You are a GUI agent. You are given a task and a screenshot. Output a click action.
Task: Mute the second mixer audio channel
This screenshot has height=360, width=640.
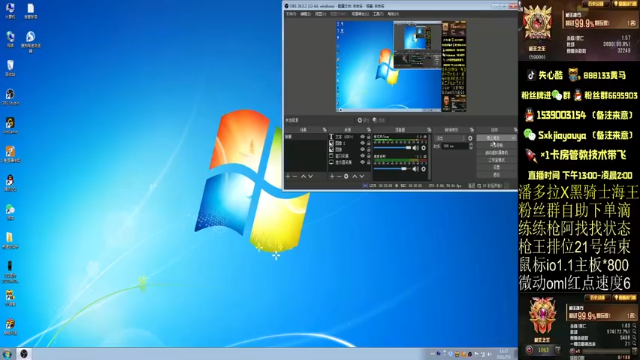(416, 169)
